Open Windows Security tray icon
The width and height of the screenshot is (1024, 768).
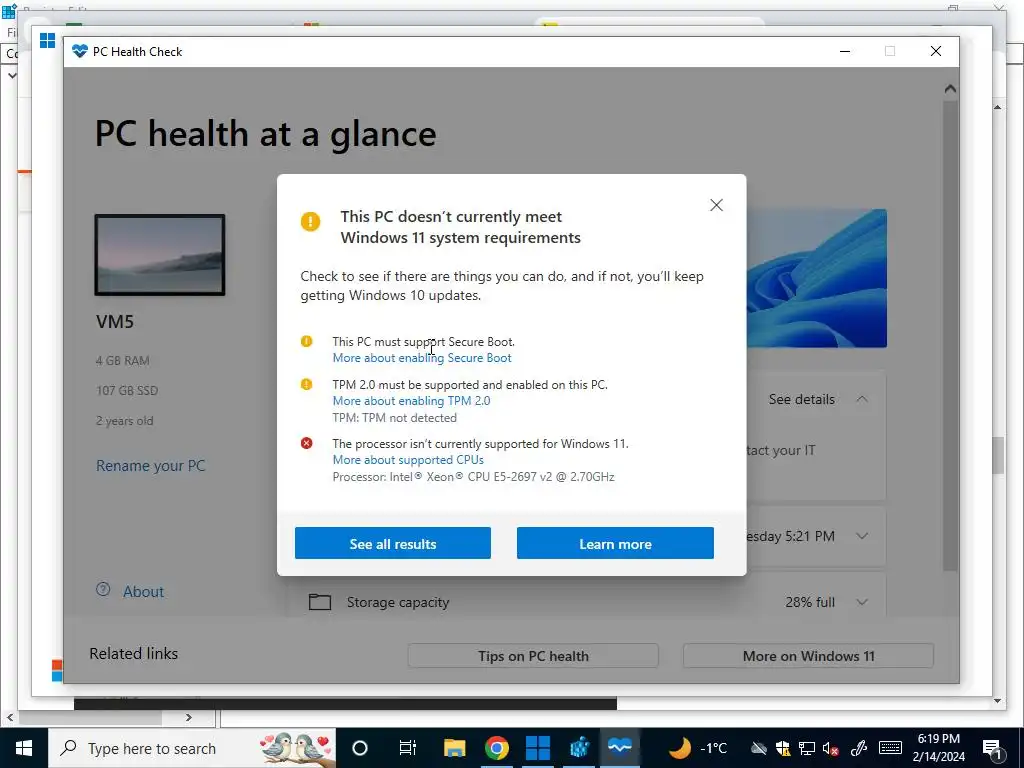click(783, 748)
